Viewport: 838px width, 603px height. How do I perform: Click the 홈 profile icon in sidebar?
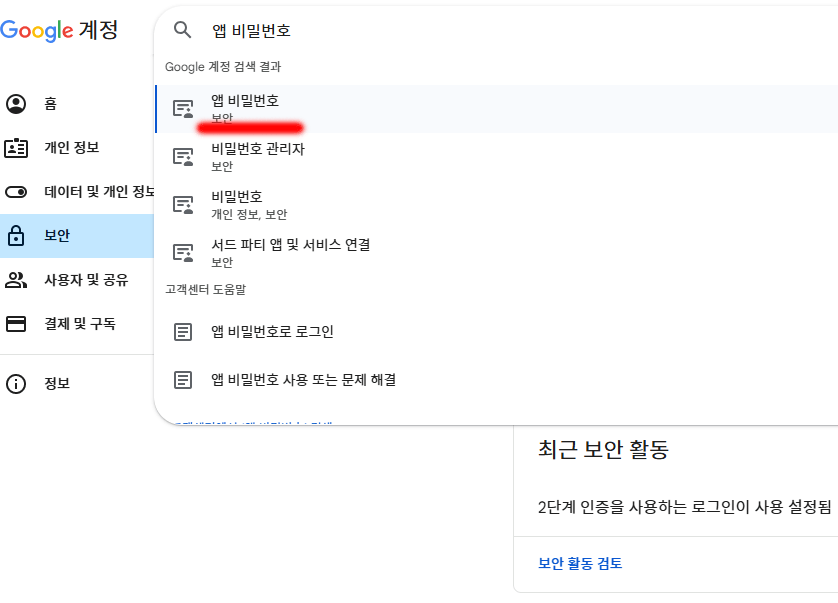coord(16,104)
